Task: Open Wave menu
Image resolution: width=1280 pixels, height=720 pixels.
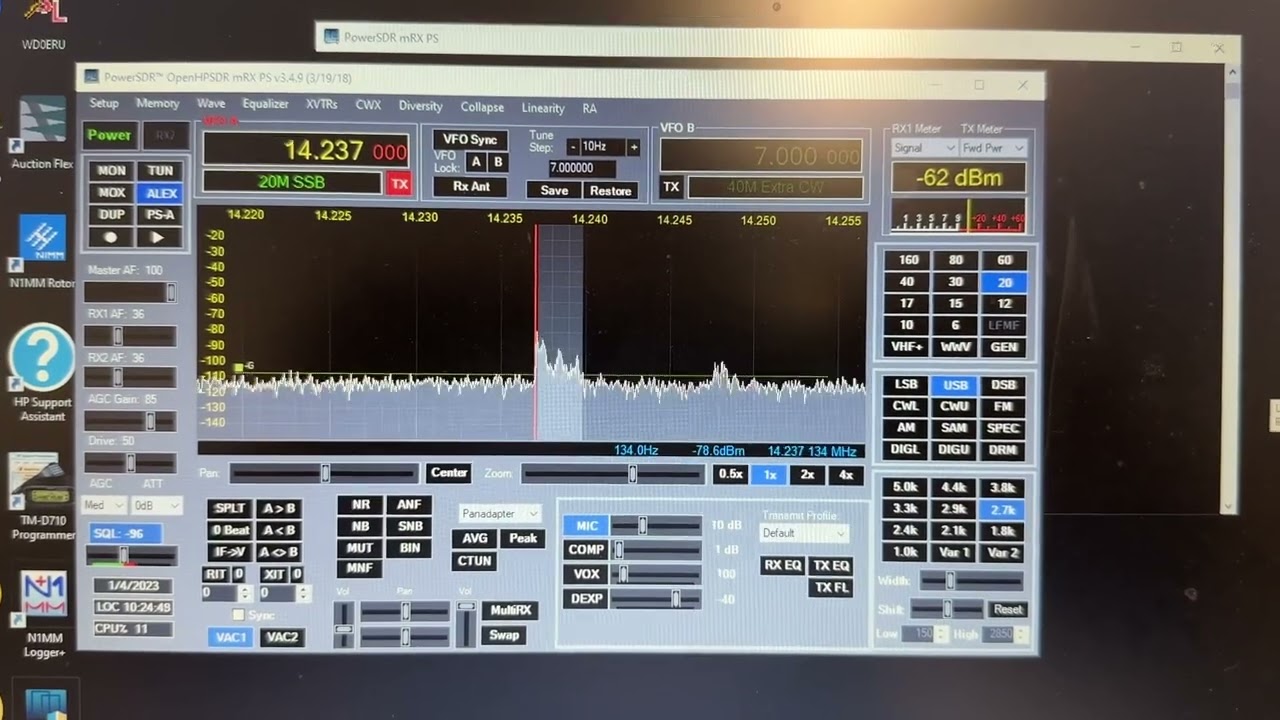Action: coord(211,103)
